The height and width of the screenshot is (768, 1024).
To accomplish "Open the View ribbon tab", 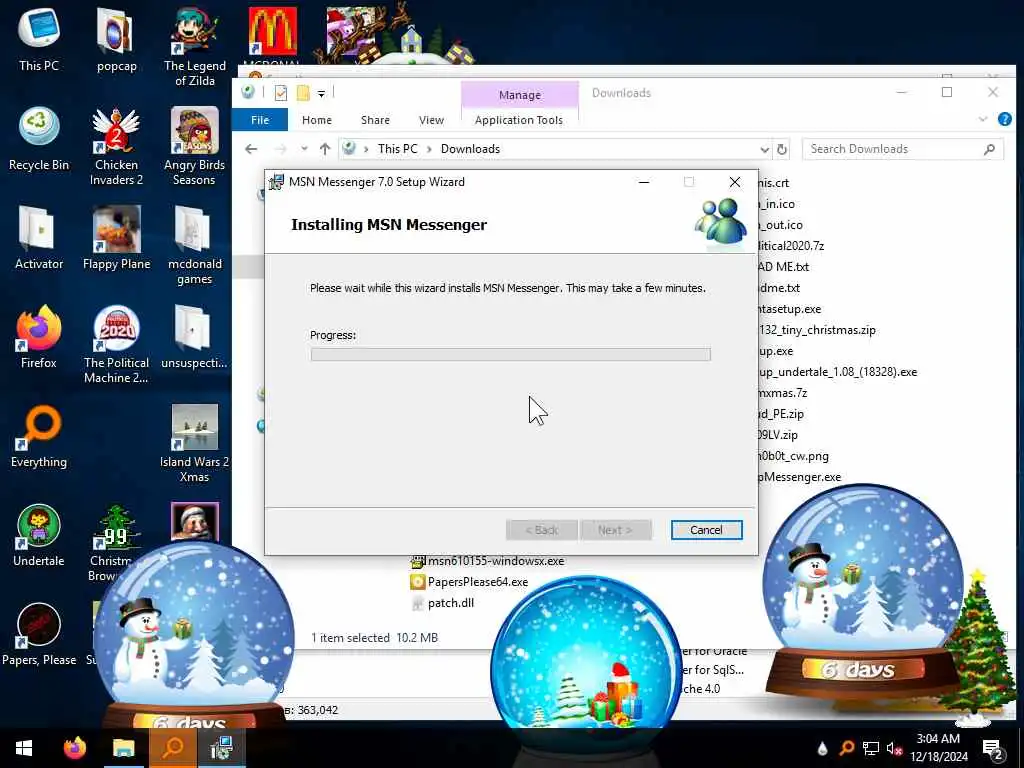I will (x=431, y=120).
